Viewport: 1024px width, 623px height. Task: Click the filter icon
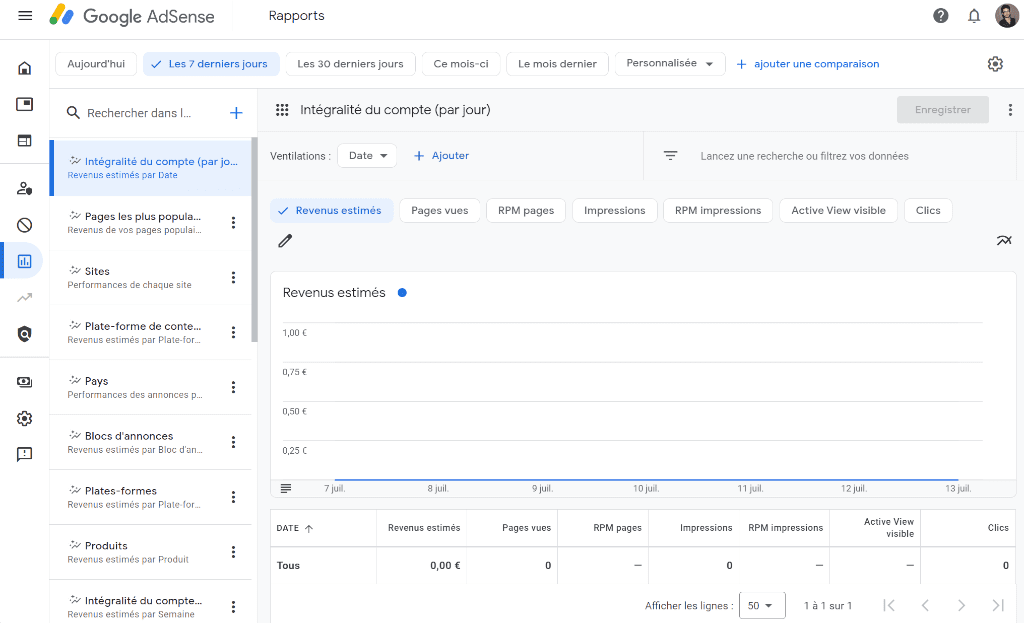(670, 156)
